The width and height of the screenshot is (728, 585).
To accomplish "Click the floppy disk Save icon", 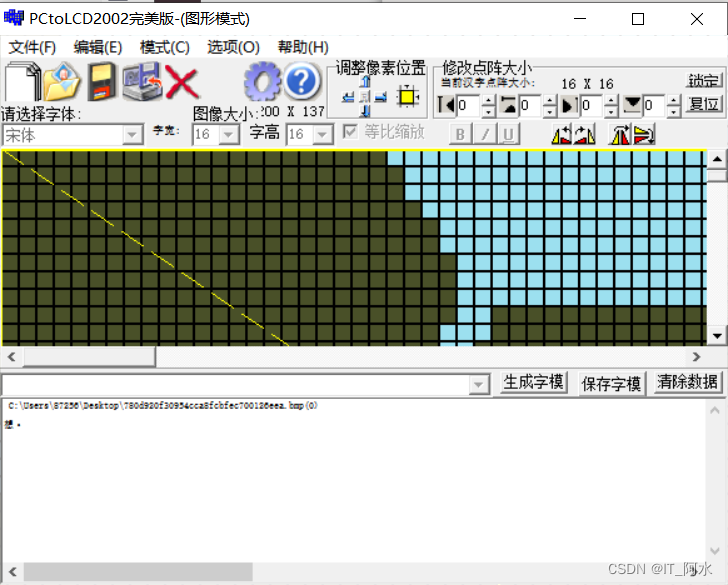I will (102, 82).
